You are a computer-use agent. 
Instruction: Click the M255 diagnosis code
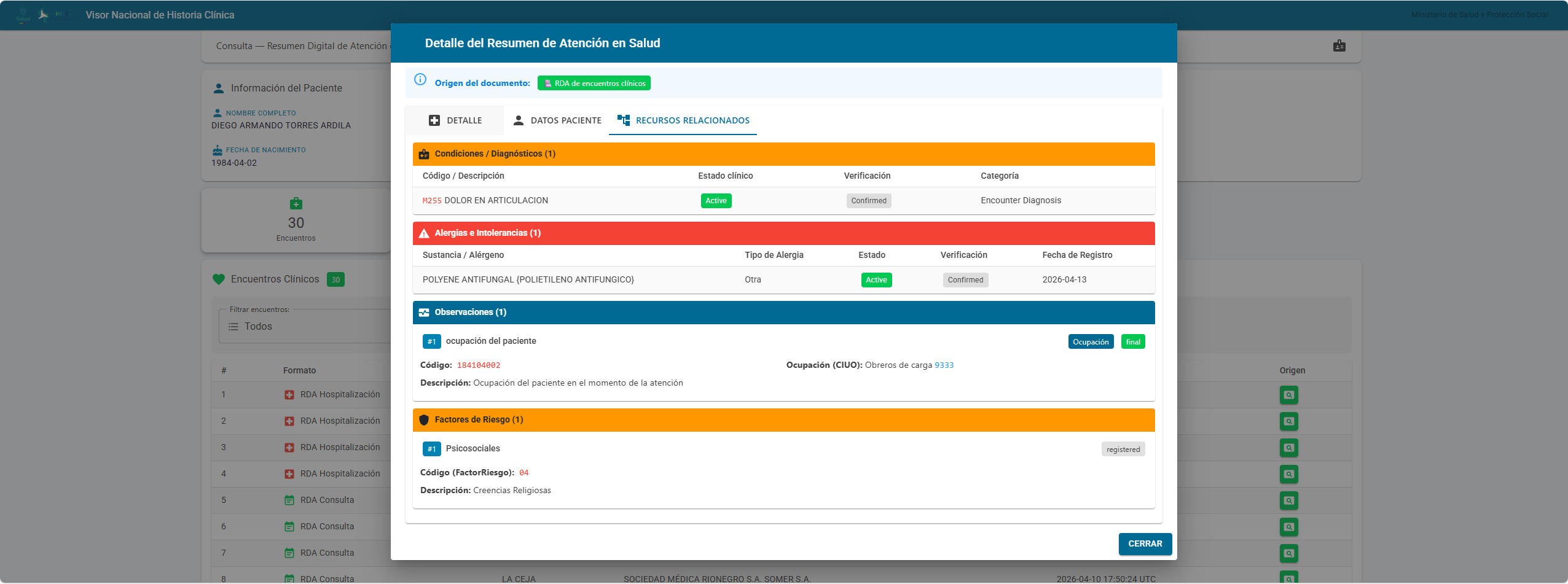point(432,201)
